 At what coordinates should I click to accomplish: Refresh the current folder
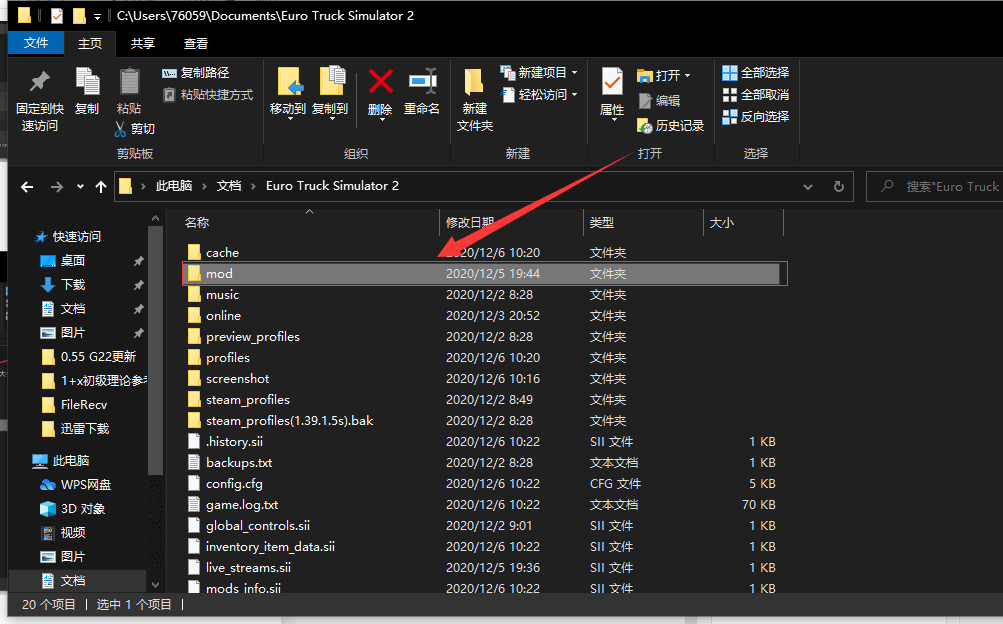click(839, 187)
